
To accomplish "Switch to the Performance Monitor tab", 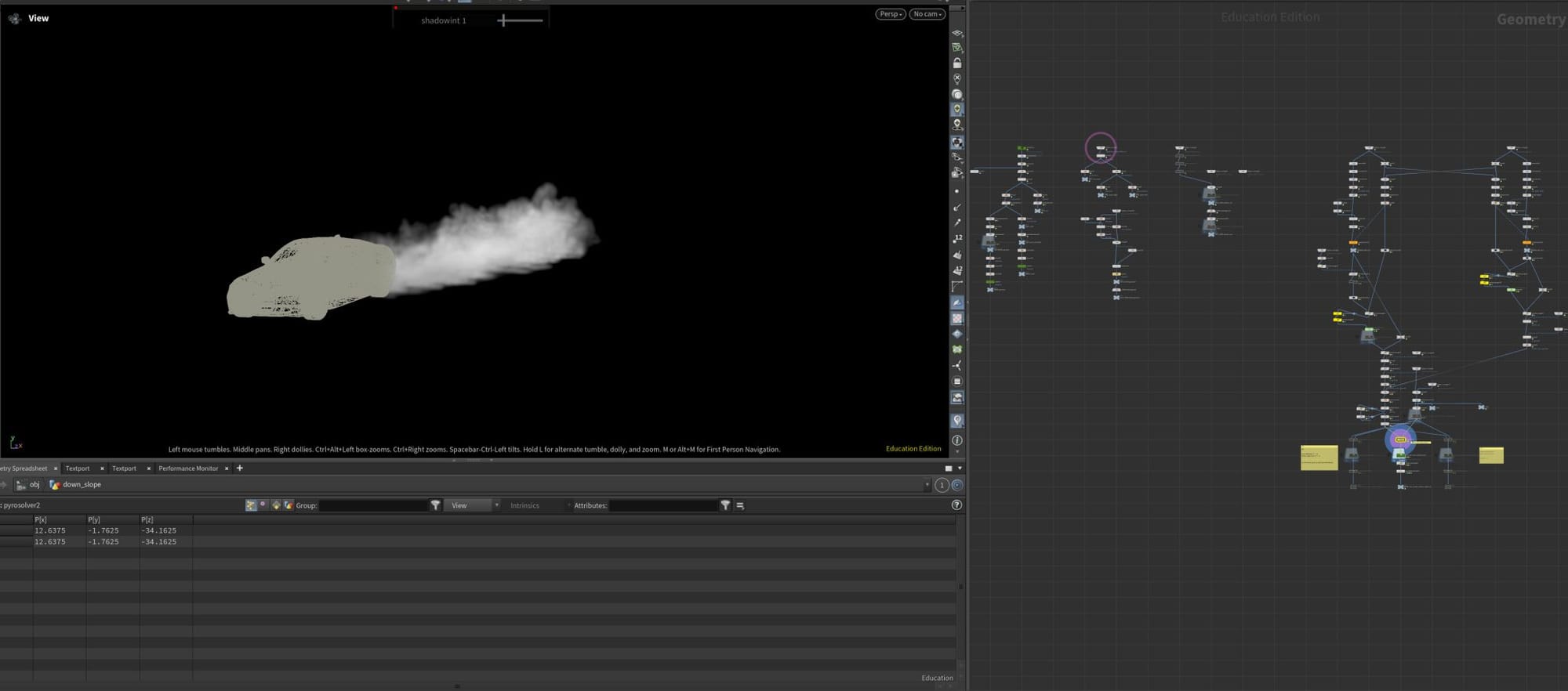I will tap(188, 469).
